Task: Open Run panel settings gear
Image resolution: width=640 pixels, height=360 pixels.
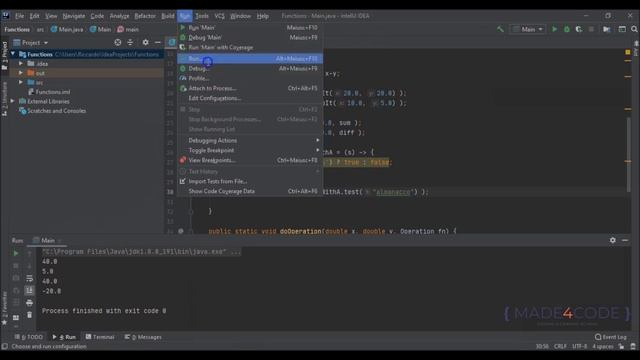Action: point(613,240)
